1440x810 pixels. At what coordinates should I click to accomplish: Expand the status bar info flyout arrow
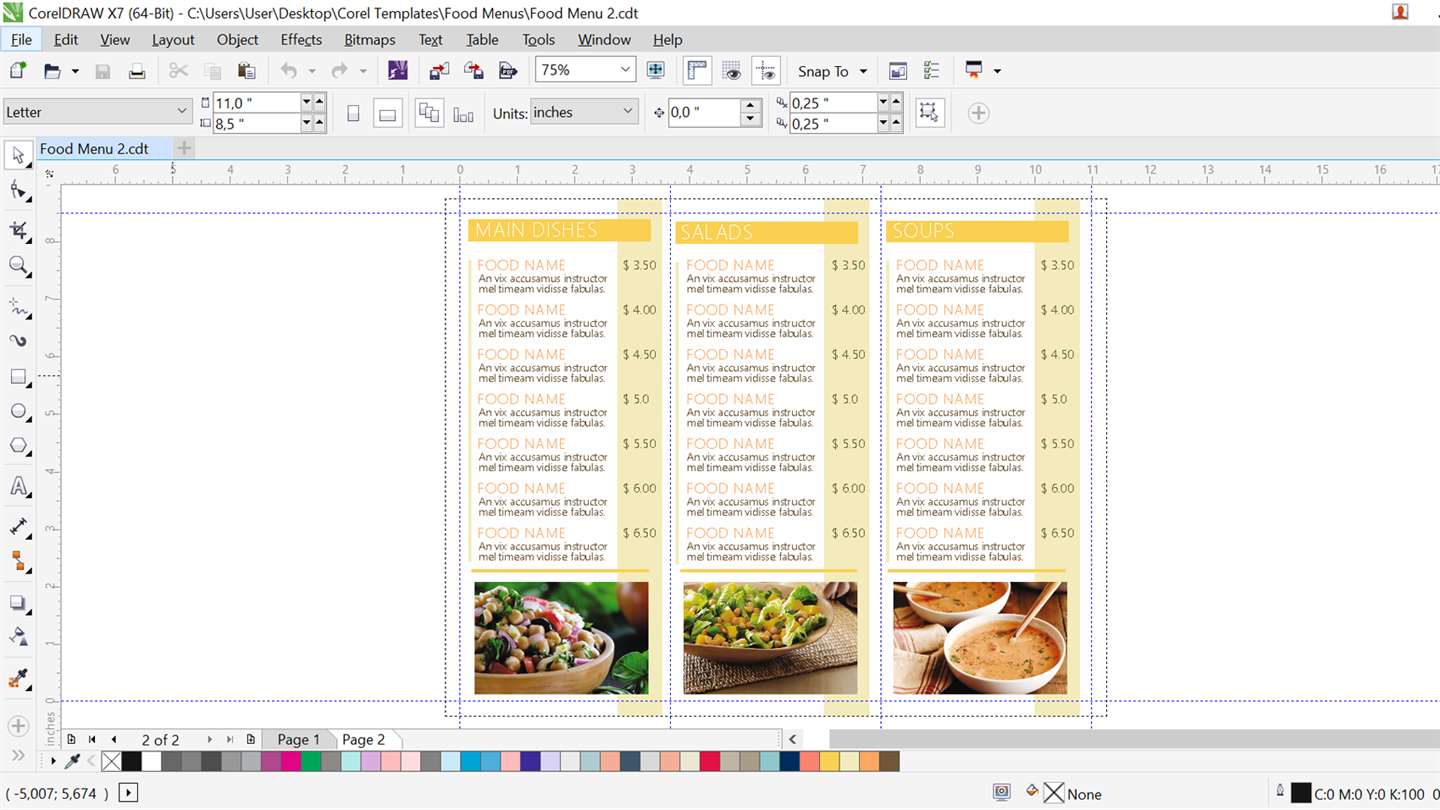click(128, 793)
